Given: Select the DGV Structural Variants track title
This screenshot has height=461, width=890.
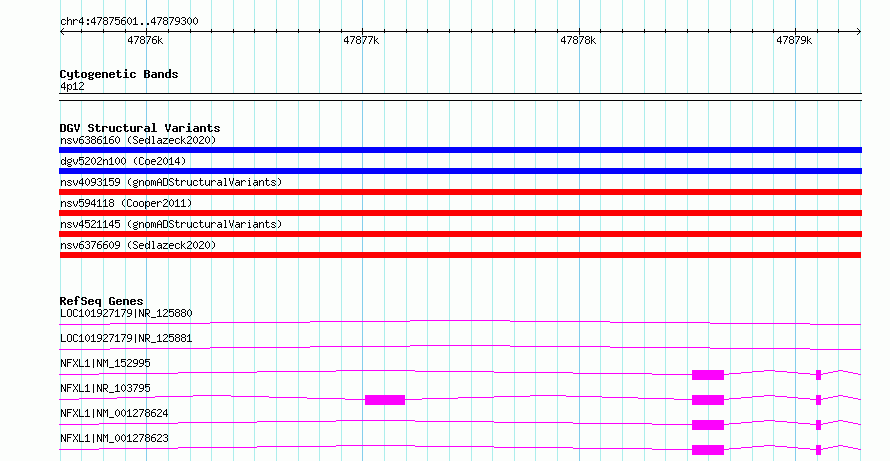Looking at the screenshot, I should click(x=140, y=128).
